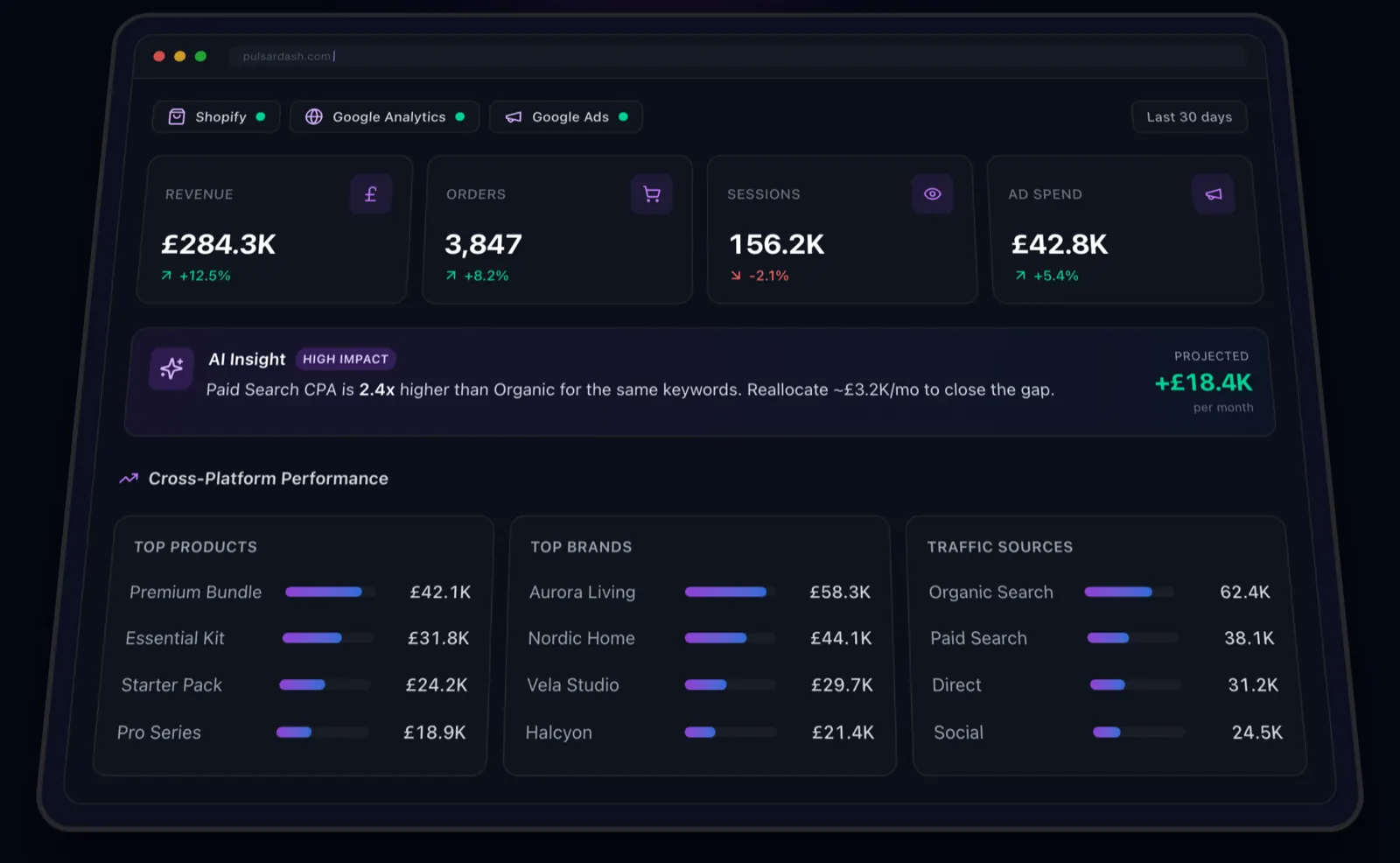Open the Last 30 days date range selector
Screen dimensions: 1400x863
coord(1189,117)
